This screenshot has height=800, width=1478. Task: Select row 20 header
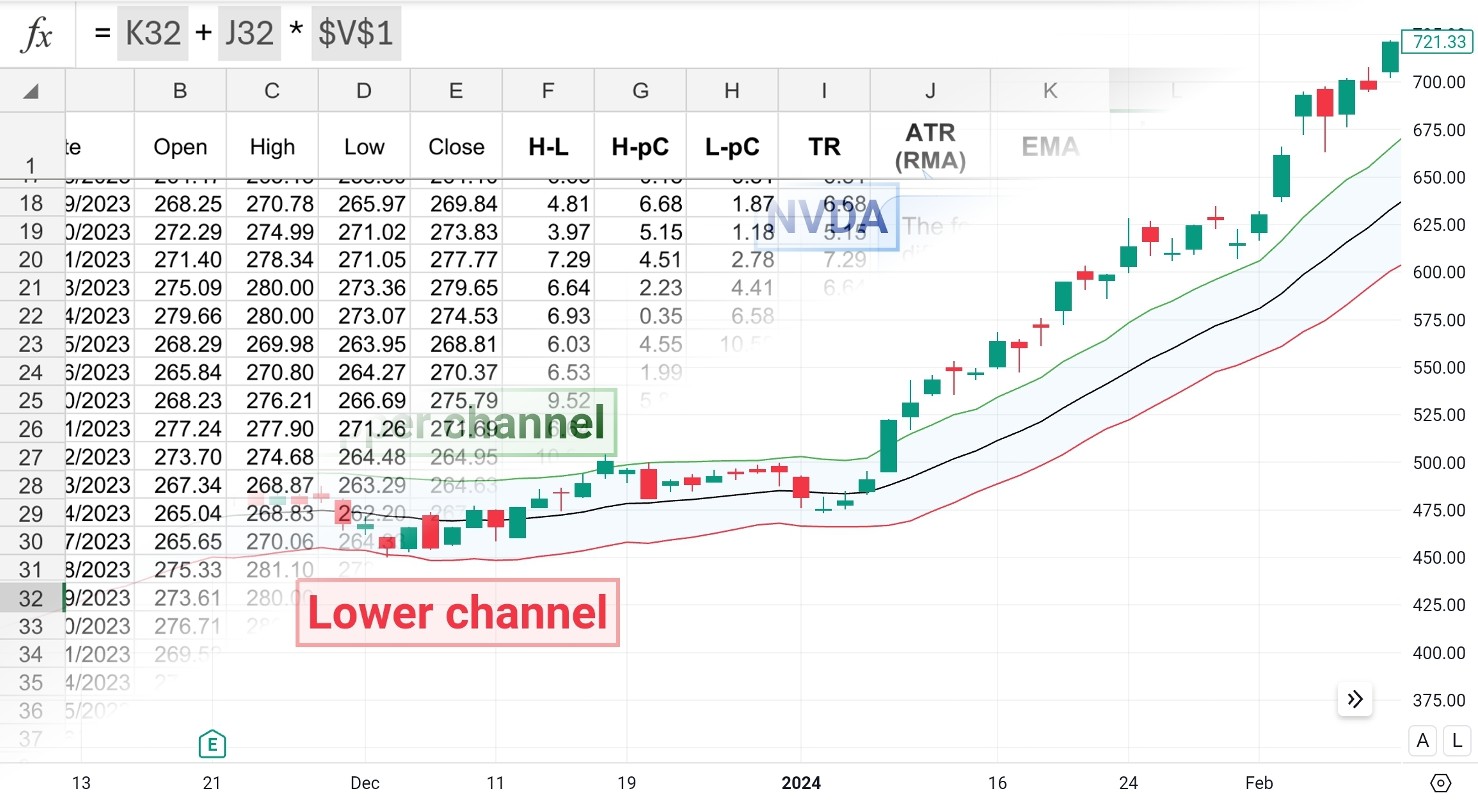coord(32,260)
